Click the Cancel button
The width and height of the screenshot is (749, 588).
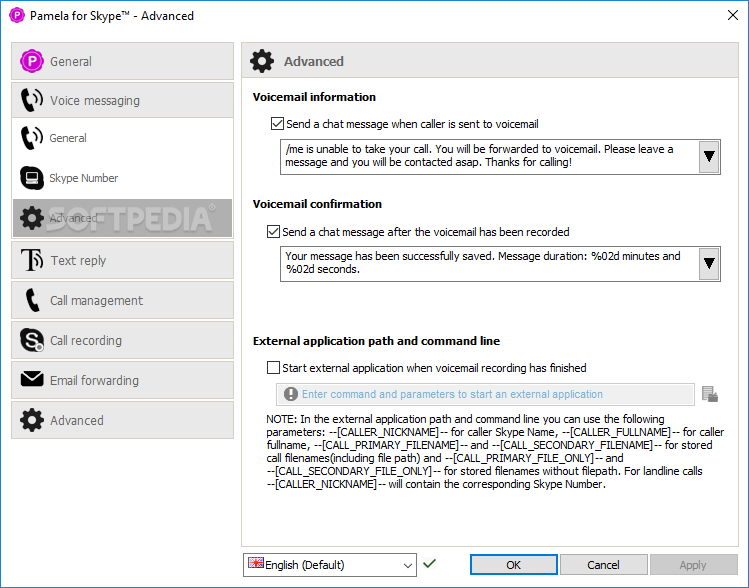coord(603,565)
